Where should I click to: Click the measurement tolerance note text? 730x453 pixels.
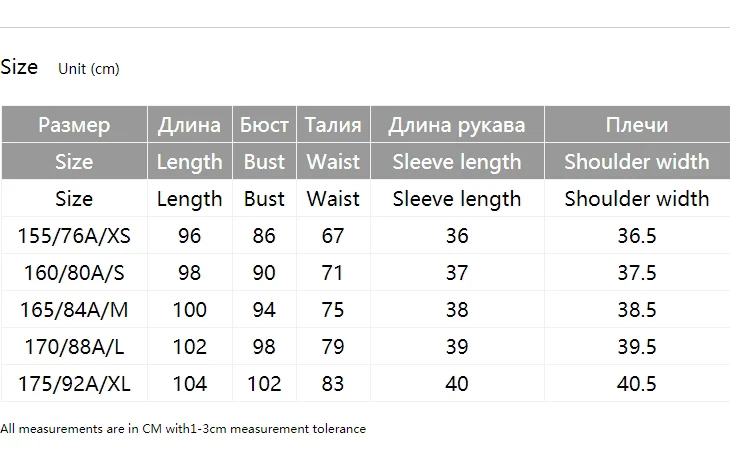[183, 429]
